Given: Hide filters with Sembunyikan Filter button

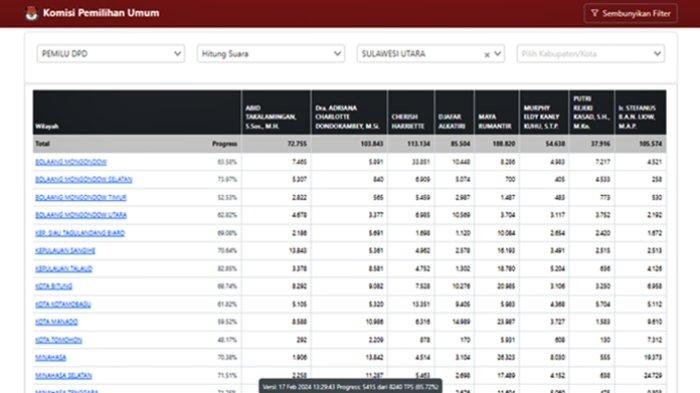Looking at the screenshot, I should click(630, 13).
